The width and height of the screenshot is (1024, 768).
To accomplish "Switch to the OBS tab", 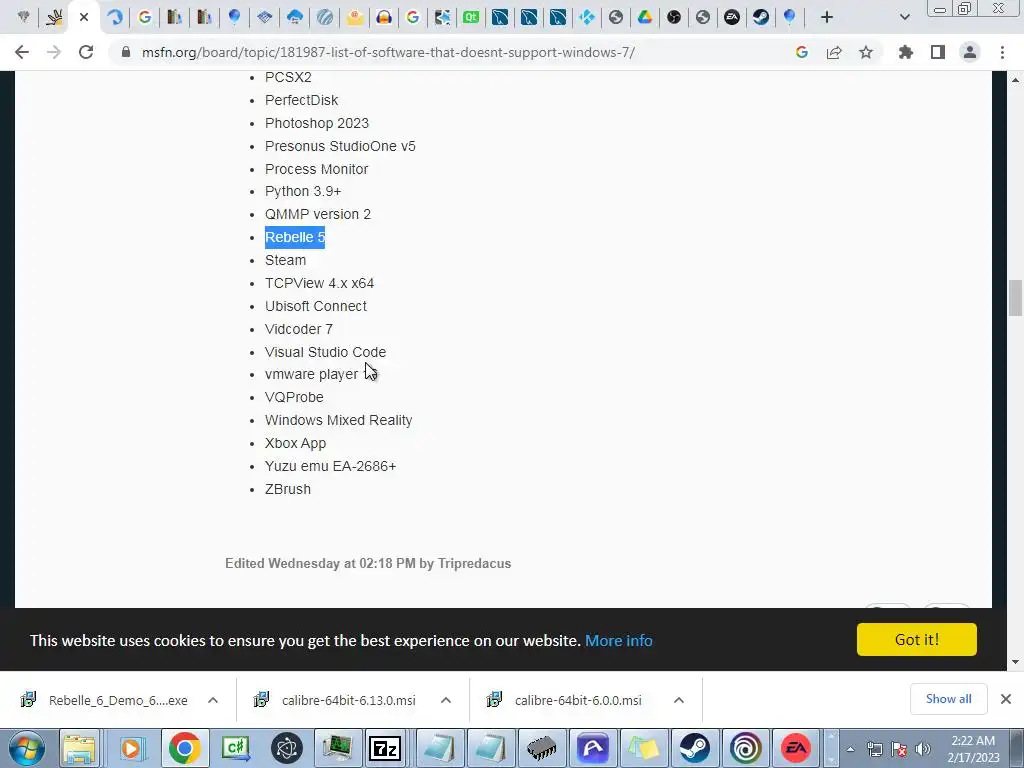I will pyautogui.click(x=674, y=17).
